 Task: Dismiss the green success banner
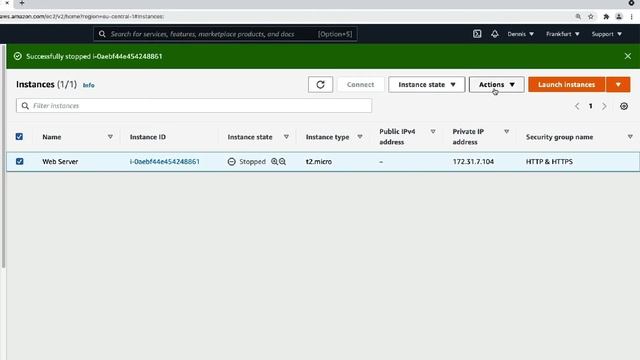pyautogui.click(x=628, y=56)
